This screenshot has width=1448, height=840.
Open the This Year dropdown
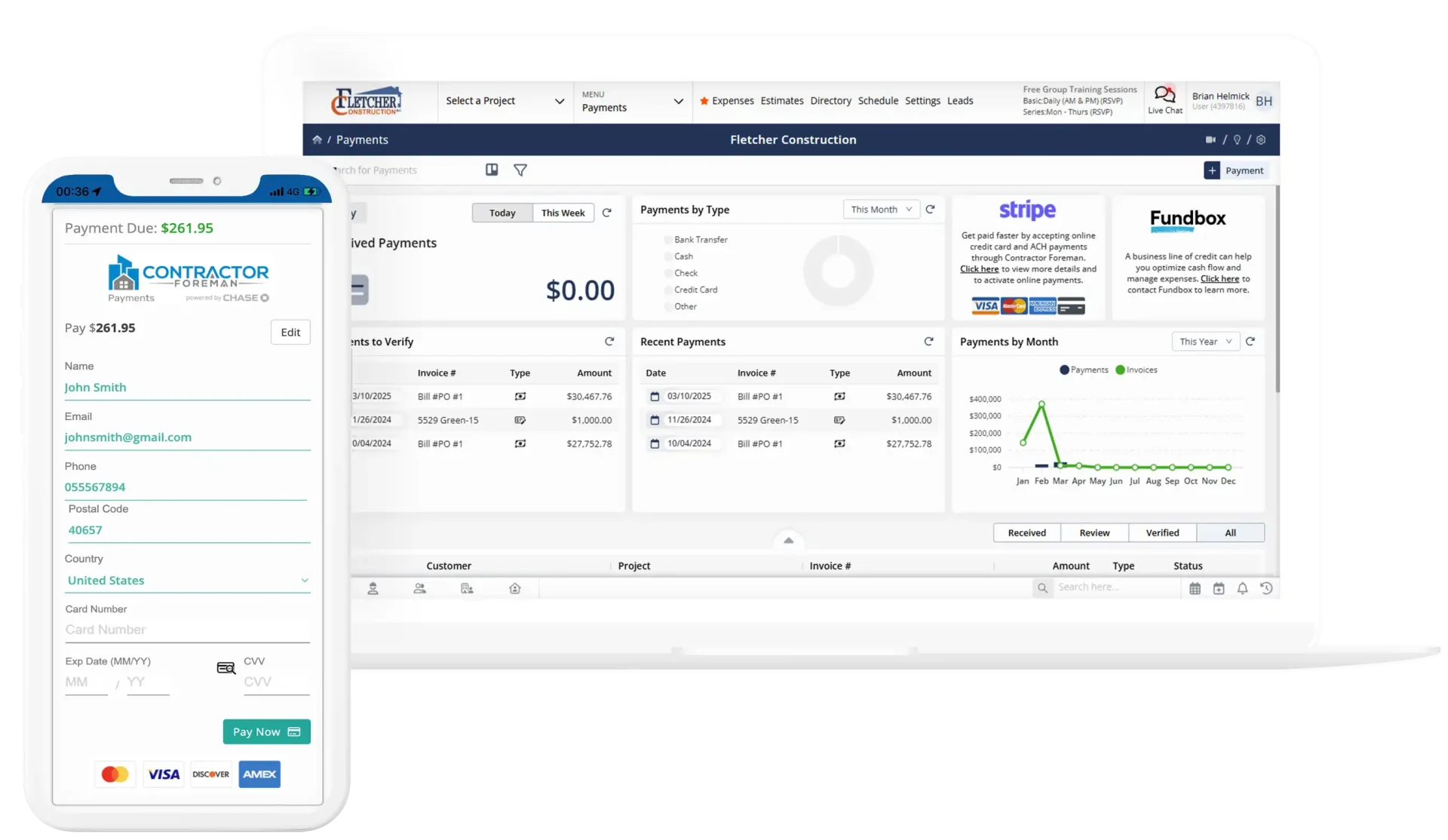tap(1205, 342)
